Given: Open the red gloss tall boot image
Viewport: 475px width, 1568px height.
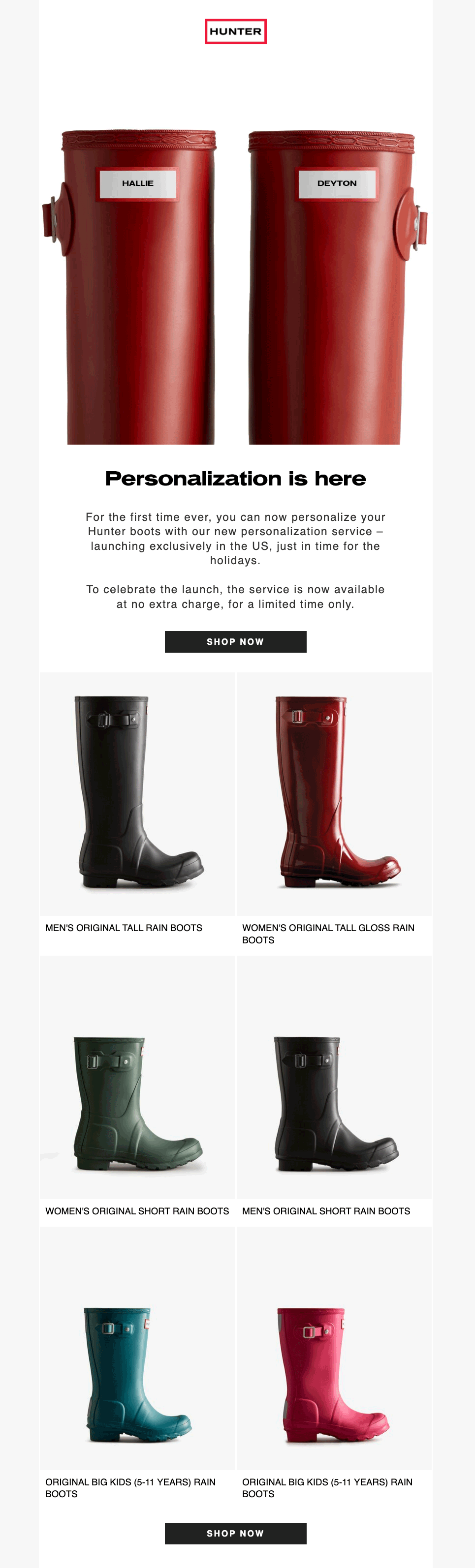Looking at the screenshot, I should coord(334,794).
